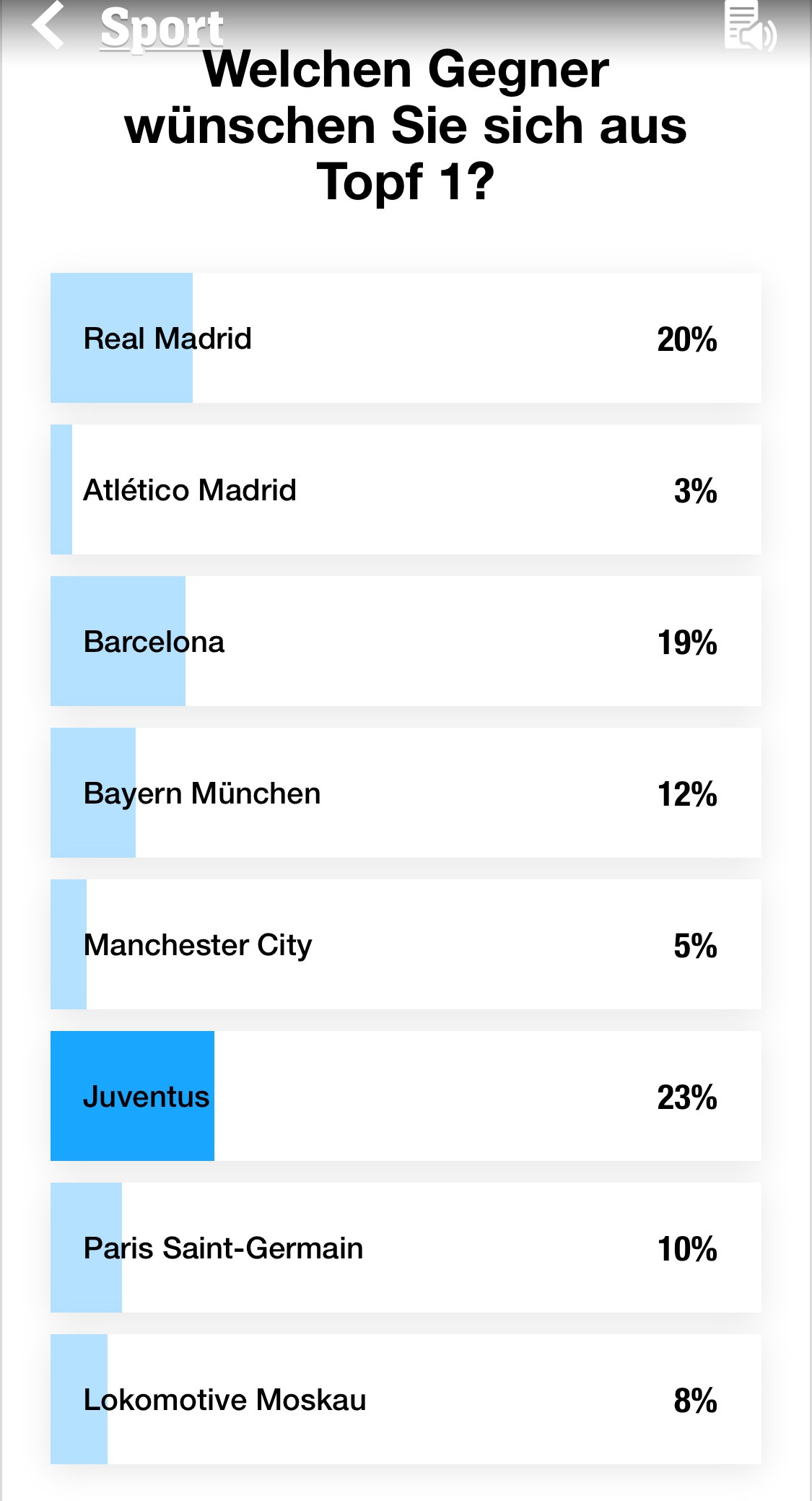
Task: Tap the read-aloud speaker icon
Action: [x=750, y=27]
